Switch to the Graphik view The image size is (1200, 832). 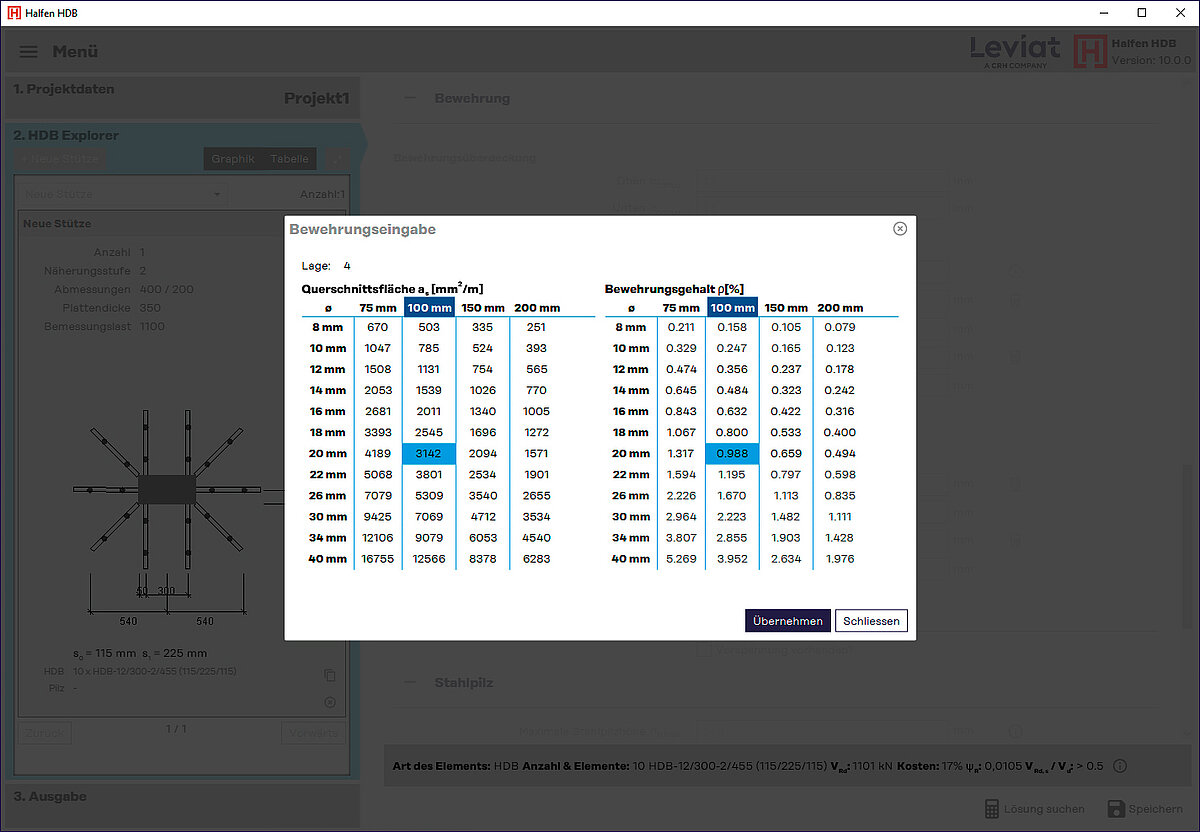click(x=233, y=159)
